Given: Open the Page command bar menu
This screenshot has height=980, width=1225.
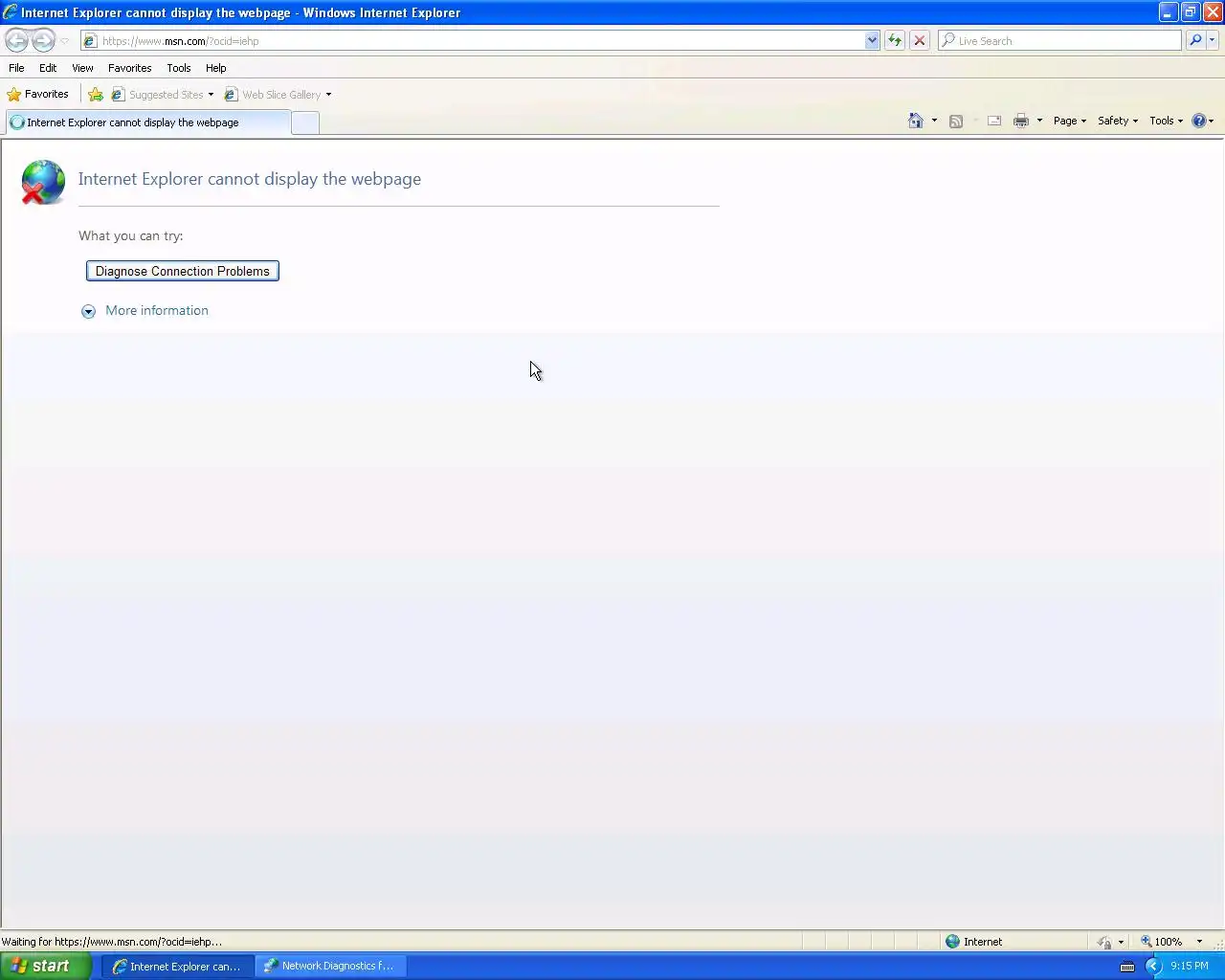Looking at the screenshot, I should click(1069, 121).
